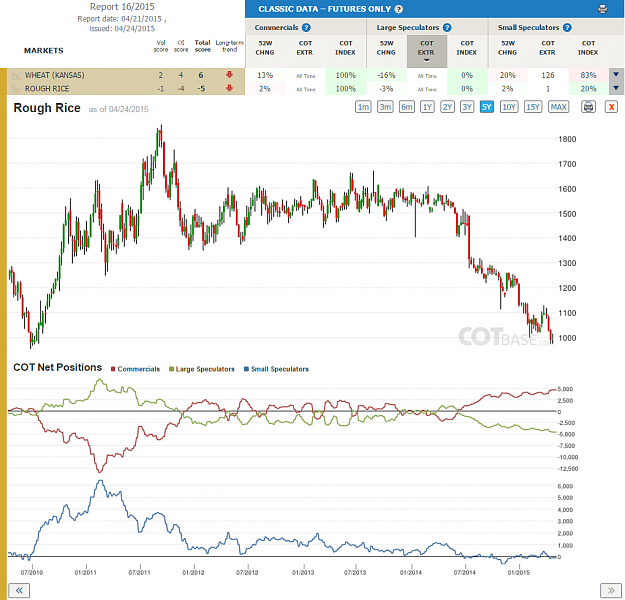Click the Wheat (Kansas) mini chart icon
This screenshot has height=600, width=625.
(16, 75)
